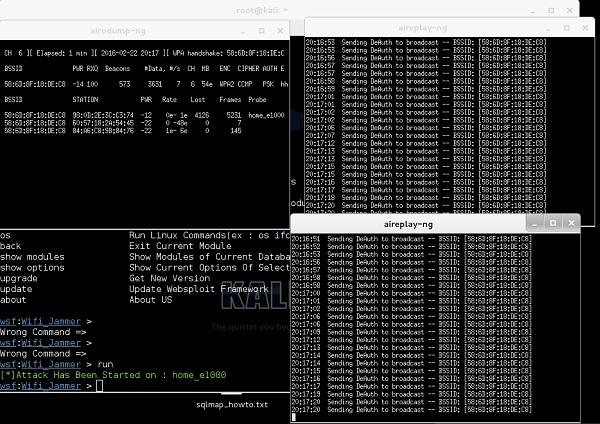Click station 84:A6:C8:9B:84:76 in airodump-ng
This screenshot has height=424, width=600.
click(103, 130)
